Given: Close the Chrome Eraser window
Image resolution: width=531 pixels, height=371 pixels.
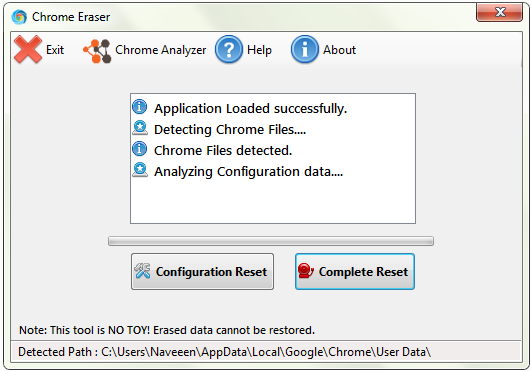Looking at the screenshot, I should (500, 13).
